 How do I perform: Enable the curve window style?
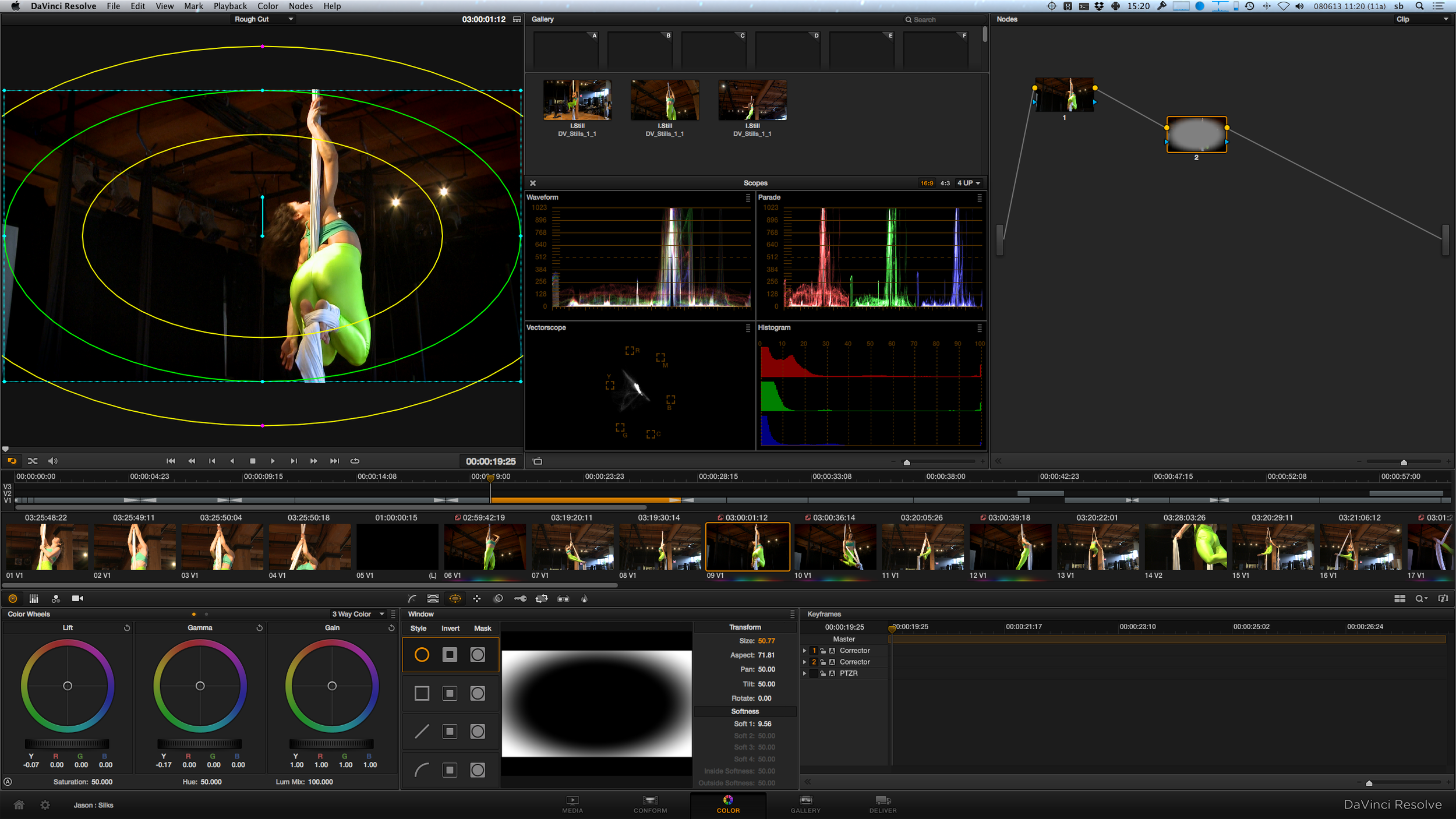[x=422, y=770]
